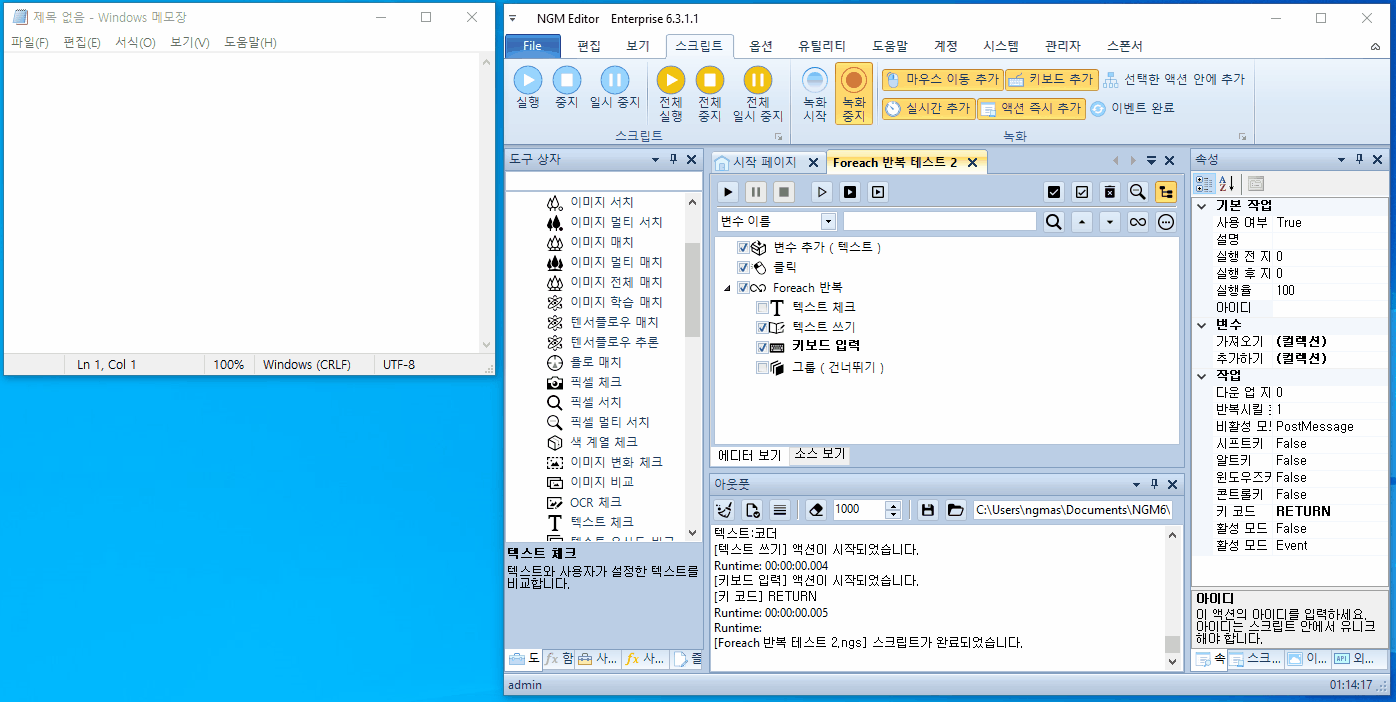Pause all scripts with 전체 일시 중지
Viewport: 1396px width, 702px height.
point(758,94)
